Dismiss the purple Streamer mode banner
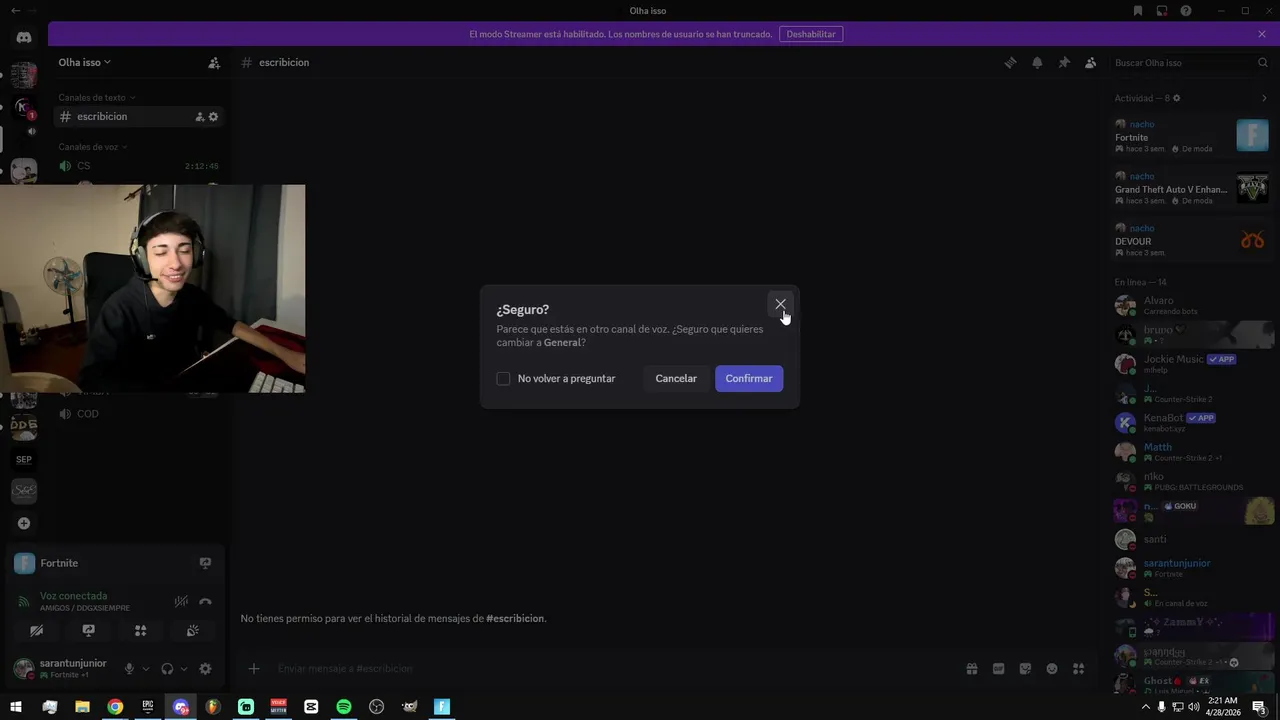 [x=1262, y=34]
